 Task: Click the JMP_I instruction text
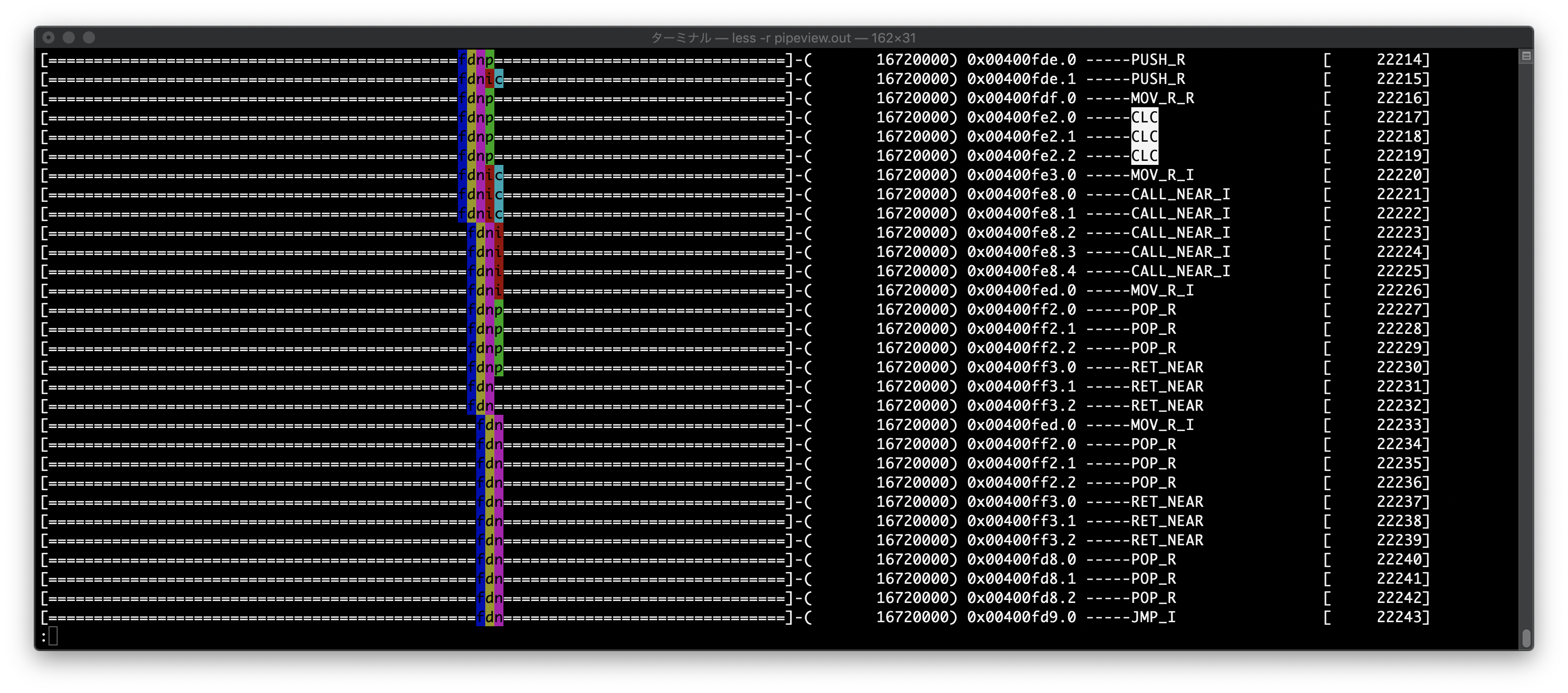coord(1153,618)
